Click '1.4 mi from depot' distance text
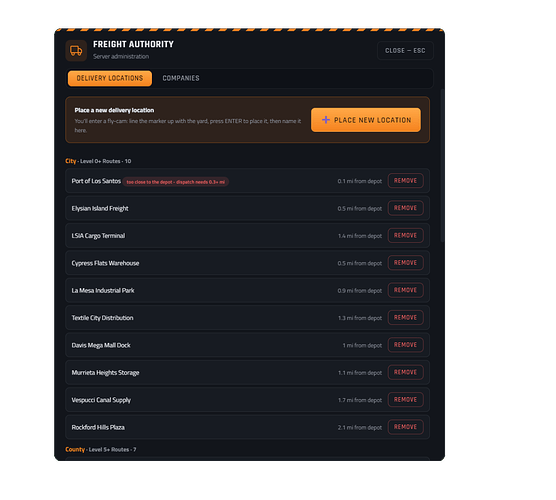Screen dimensions: 556x500 click(360, 236)
